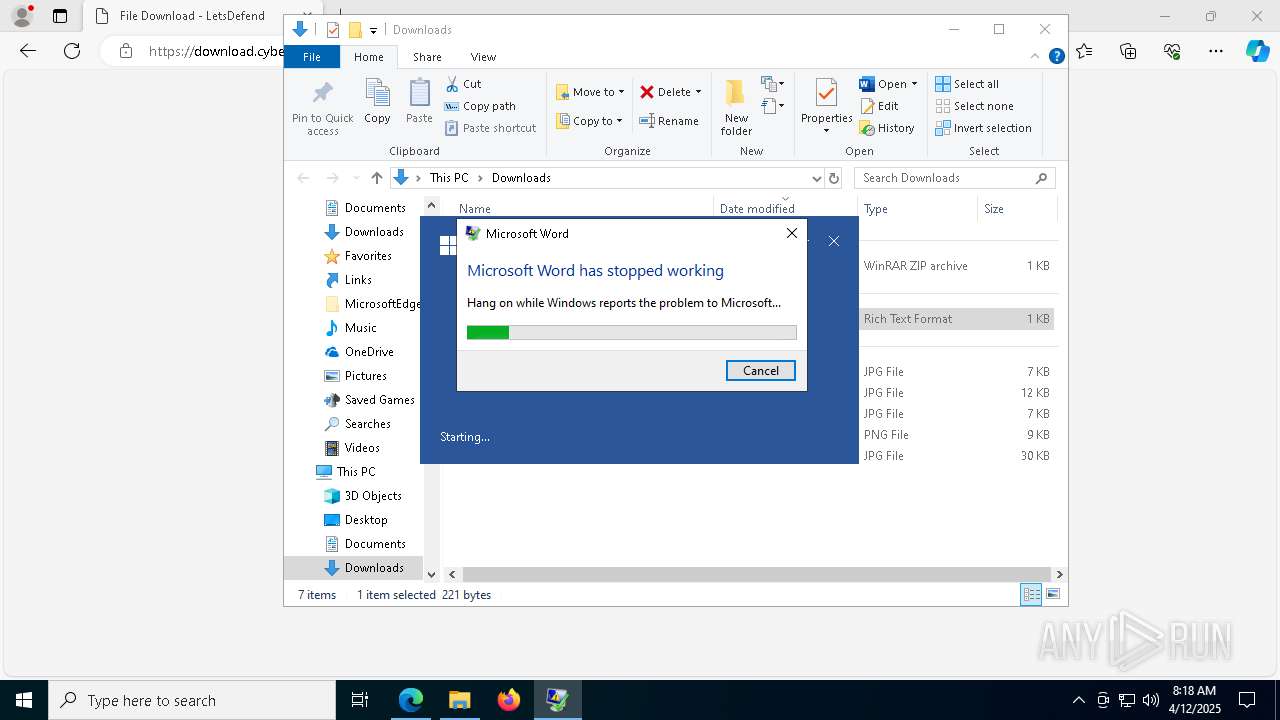The width and height of the screenshot is (1280, 720).
Task: Open Firefox from the taskbar
Action: pos(508,700)
